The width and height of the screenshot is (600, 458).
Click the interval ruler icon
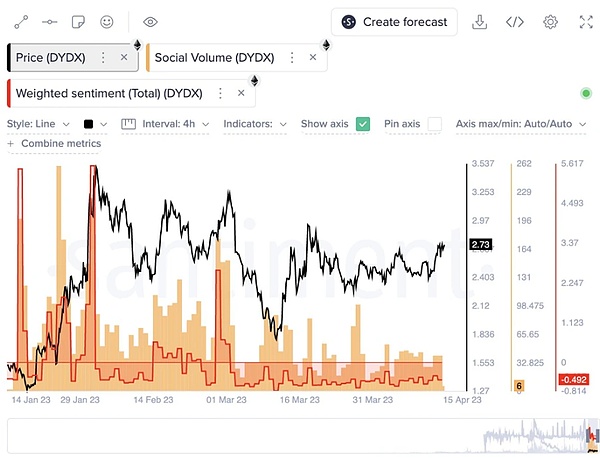(129, 124)
